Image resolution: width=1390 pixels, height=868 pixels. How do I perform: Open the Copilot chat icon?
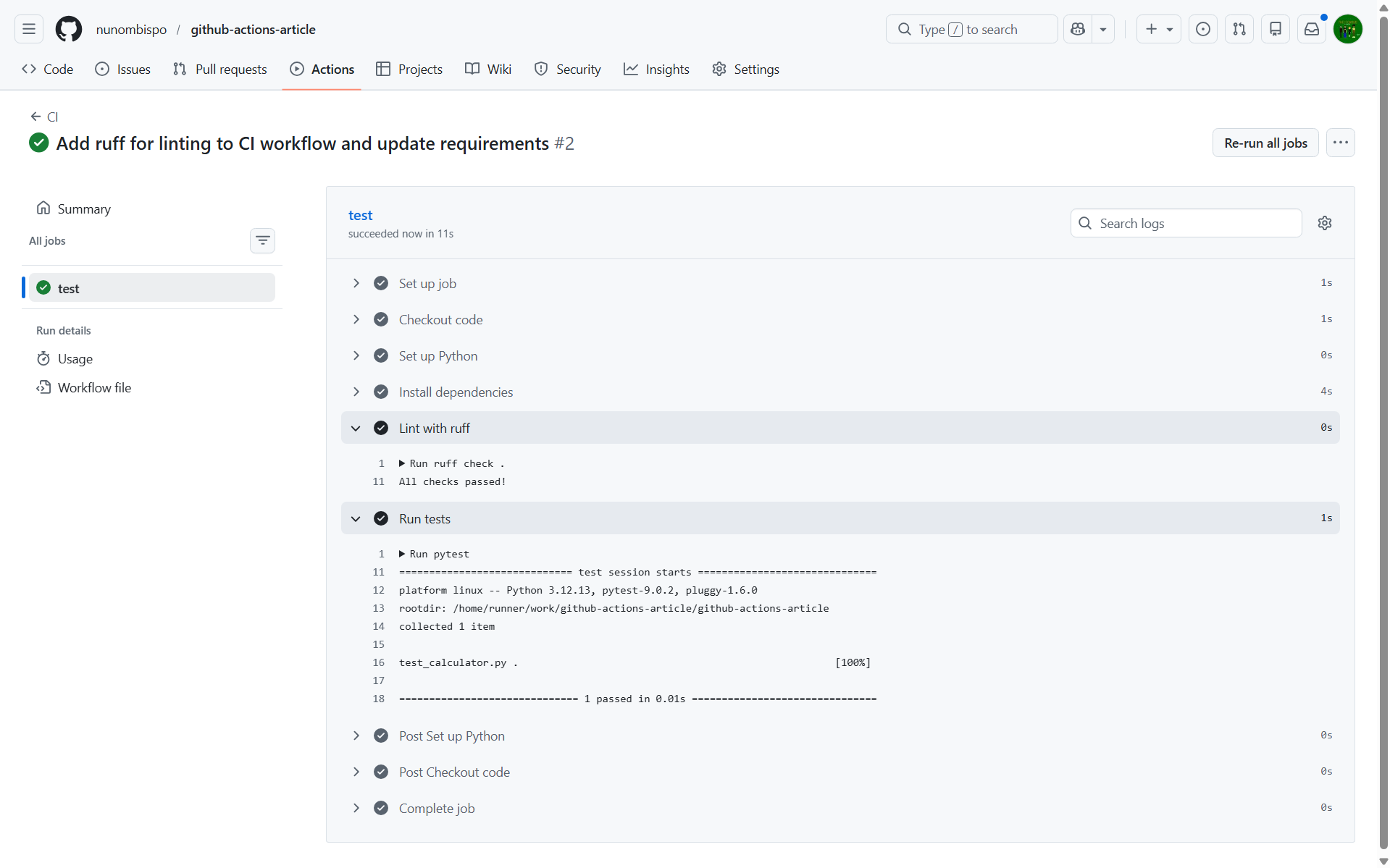(1078, 29)
